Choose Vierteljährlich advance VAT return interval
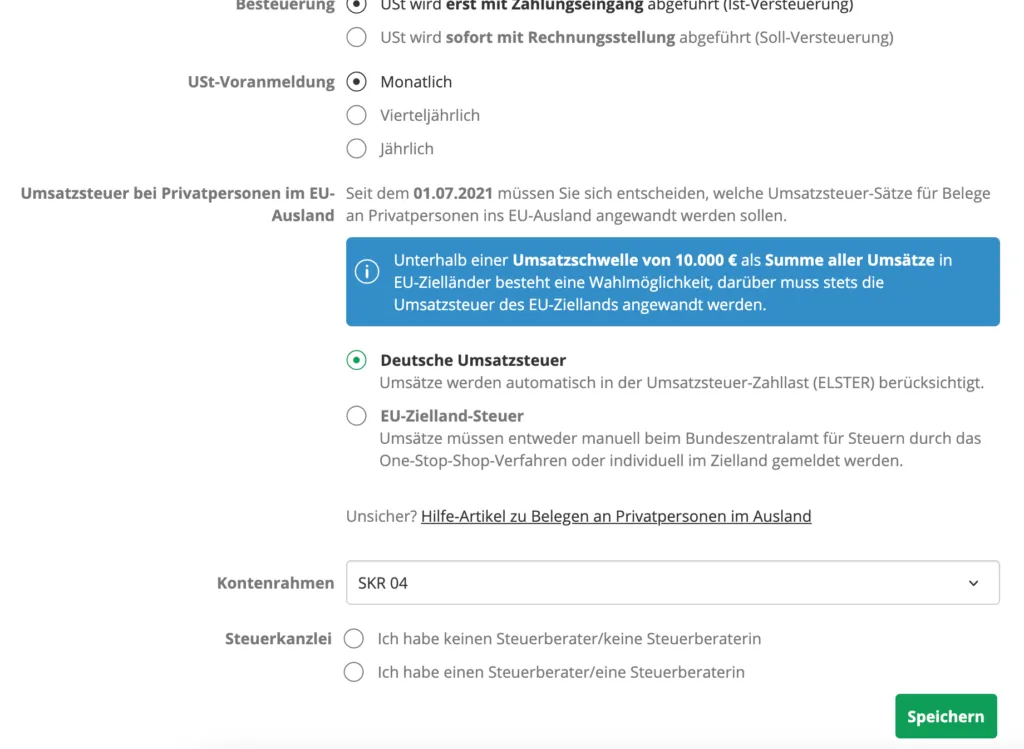Screen dimensions: 1024x749 (x=356, y=115)
